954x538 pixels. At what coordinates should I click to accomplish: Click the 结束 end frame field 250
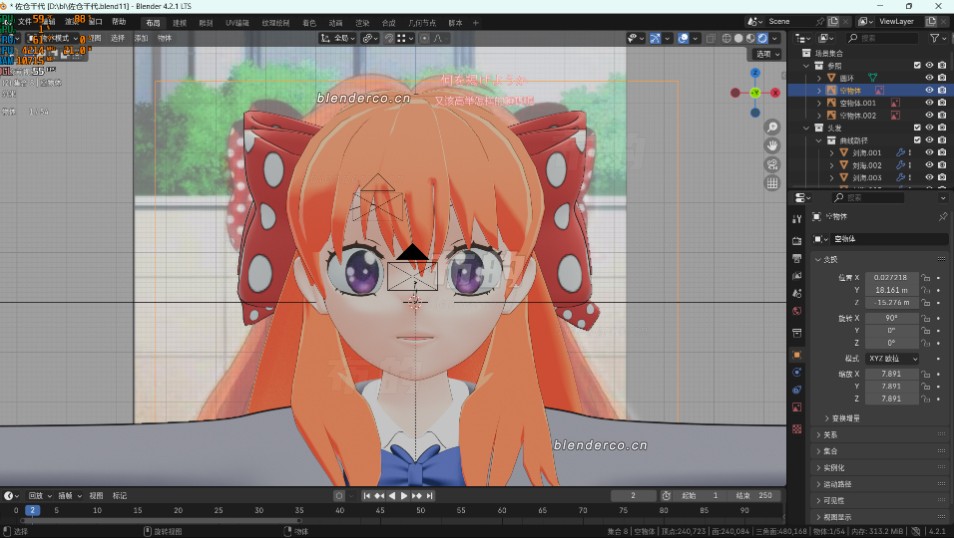click(754, 496)
